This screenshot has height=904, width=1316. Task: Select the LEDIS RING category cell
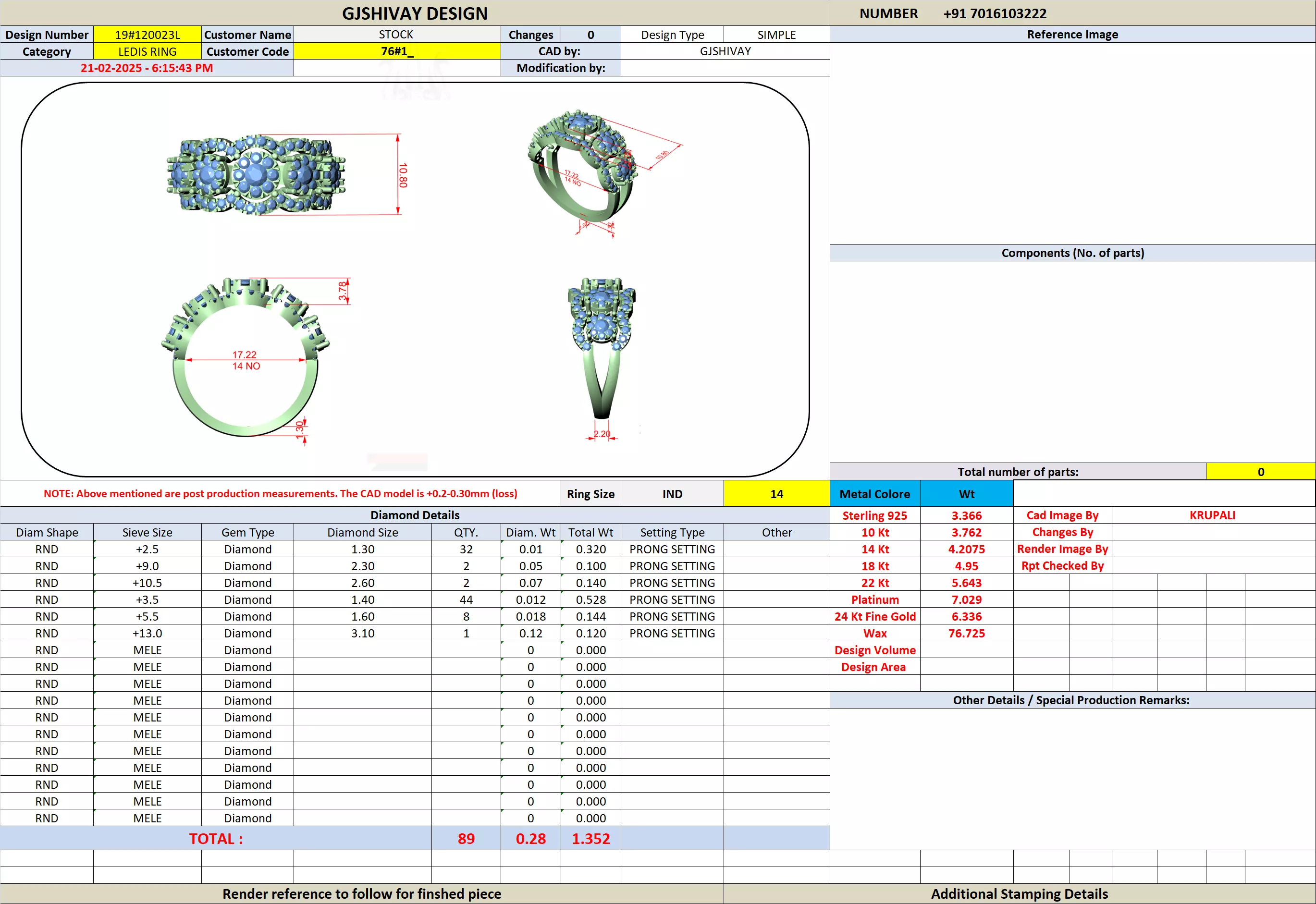point(148,51)
